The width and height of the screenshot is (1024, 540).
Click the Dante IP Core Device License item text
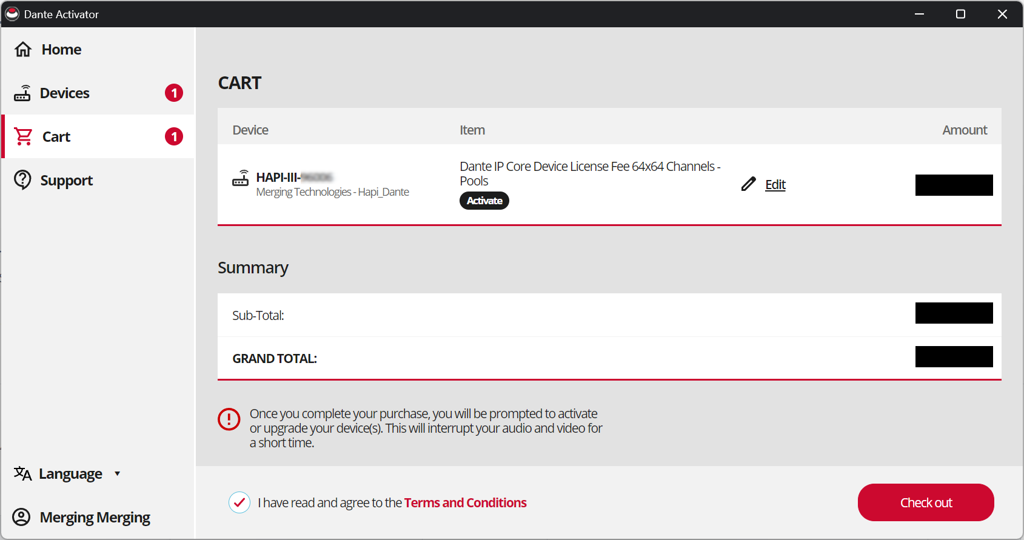point(590,174)
